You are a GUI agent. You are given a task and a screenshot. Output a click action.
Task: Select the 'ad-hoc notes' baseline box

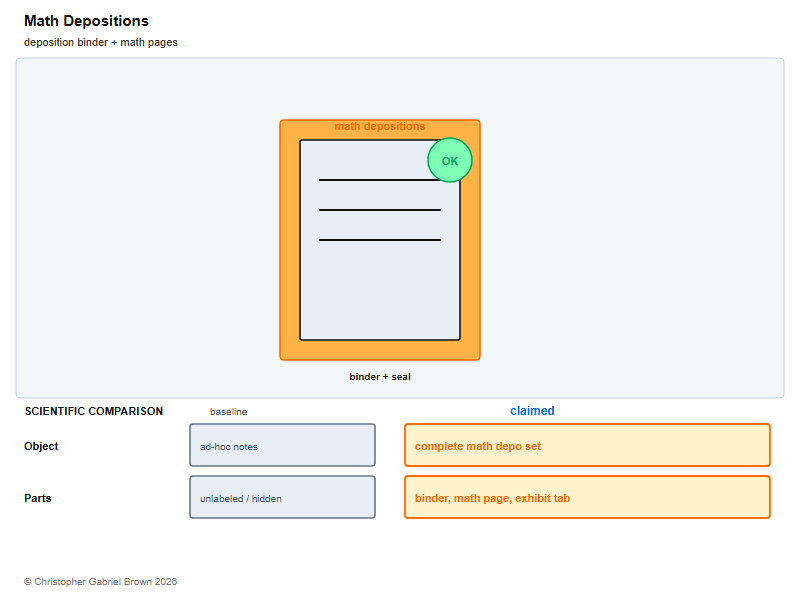[282, 445]
